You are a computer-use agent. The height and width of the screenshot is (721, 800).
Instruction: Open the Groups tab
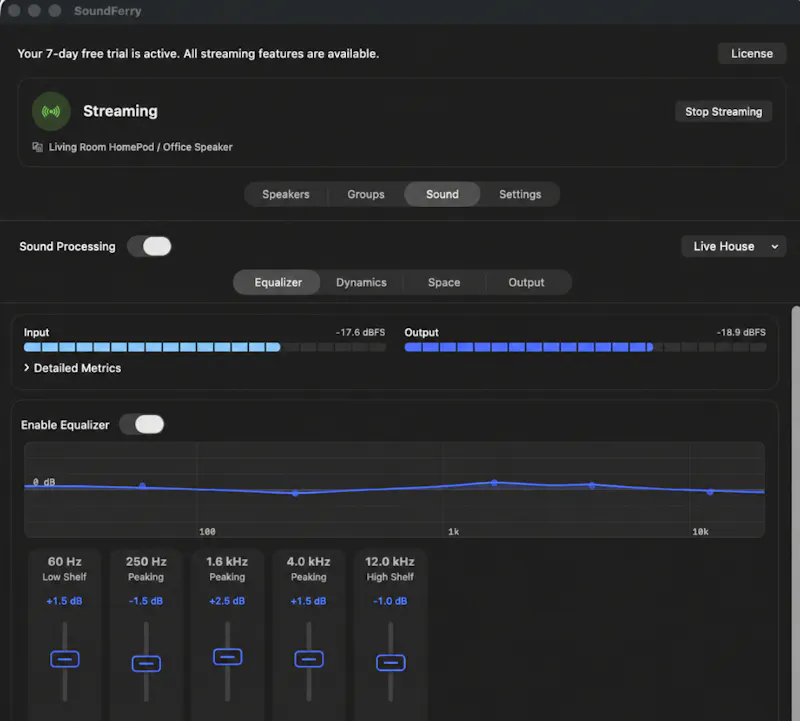click(x=366, y=194)
